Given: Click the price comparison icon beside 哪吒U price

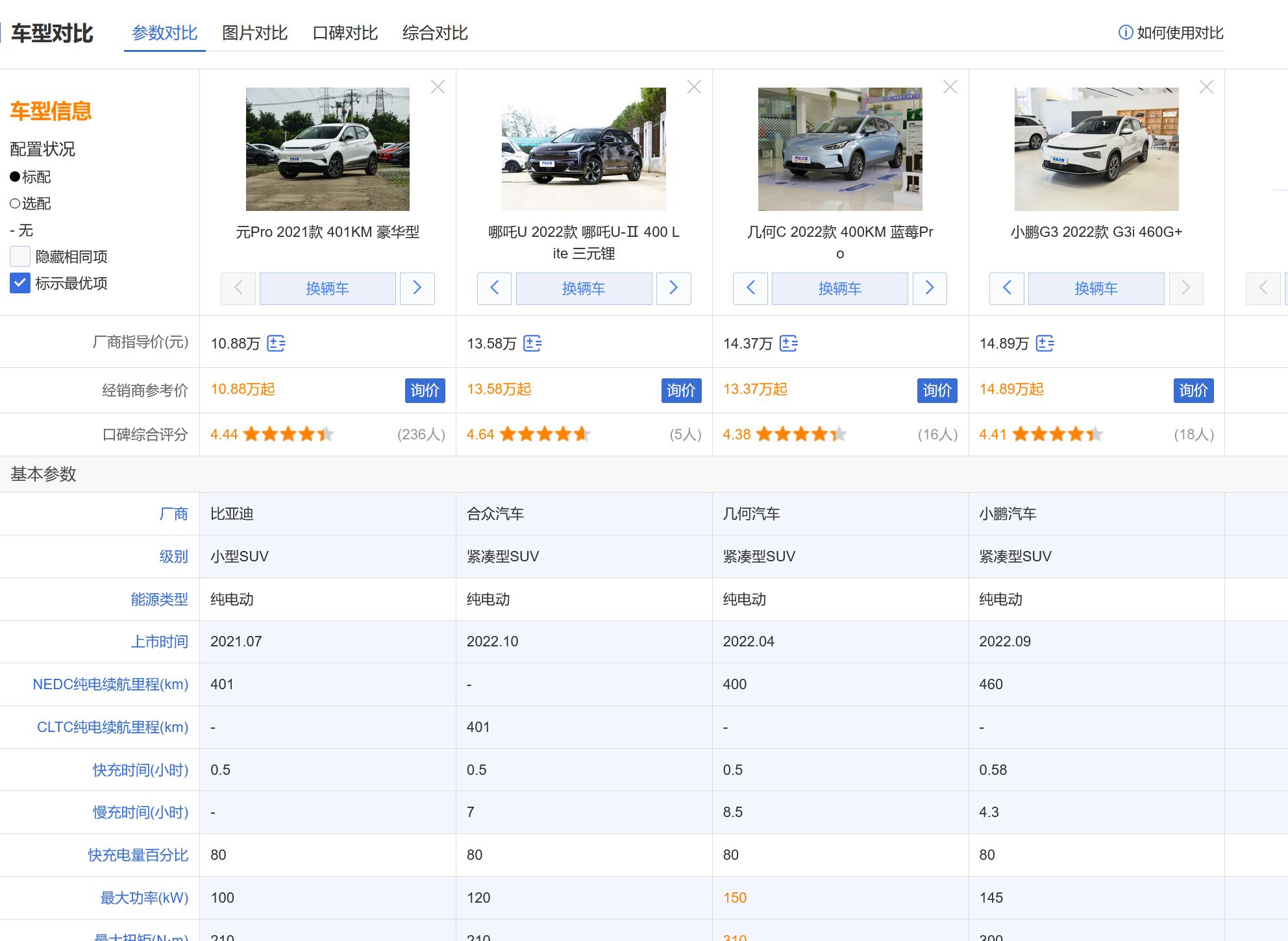Looking at the screenshot, I should pos(533,344).
